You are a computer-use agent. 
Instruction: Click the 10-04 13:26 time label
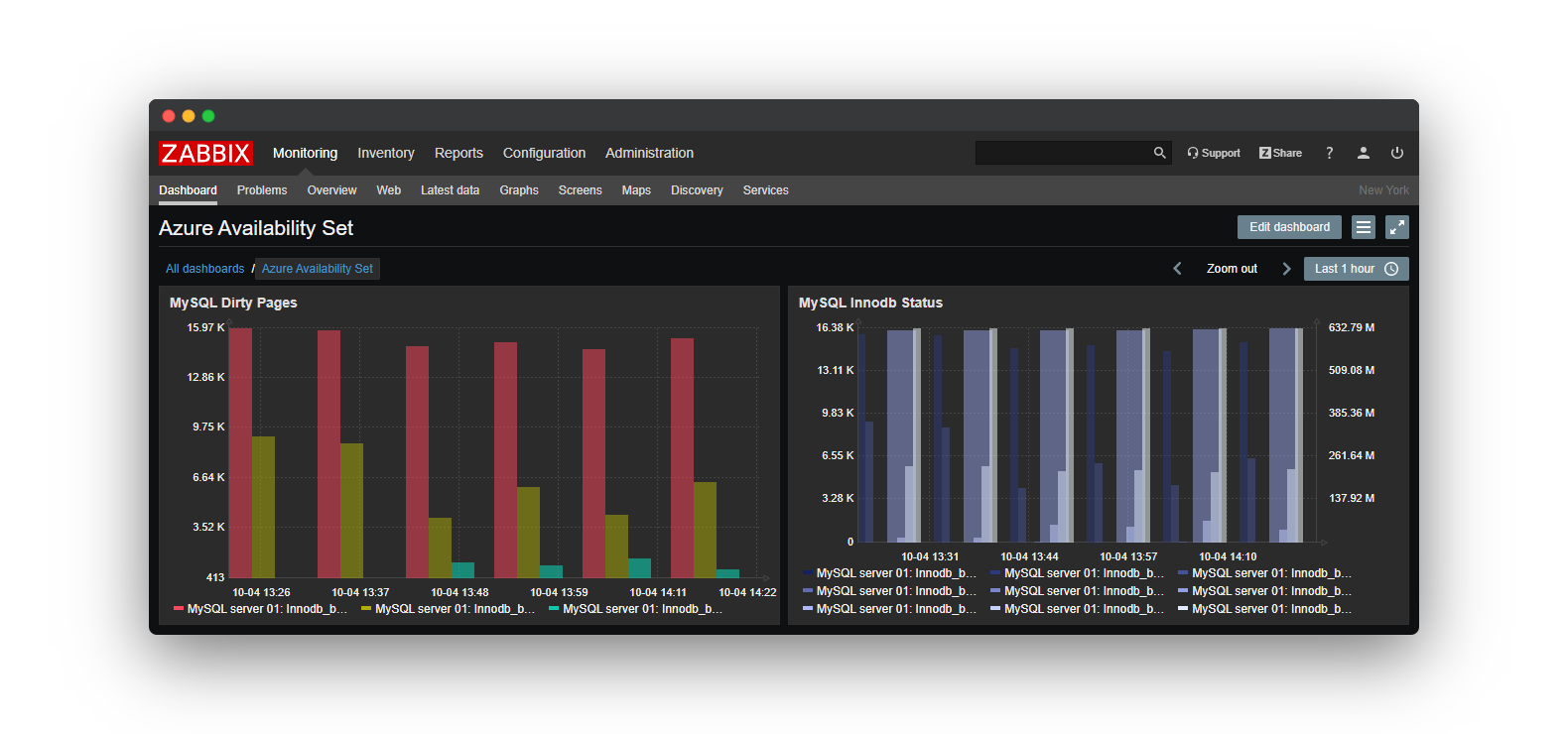click(261, 592)
